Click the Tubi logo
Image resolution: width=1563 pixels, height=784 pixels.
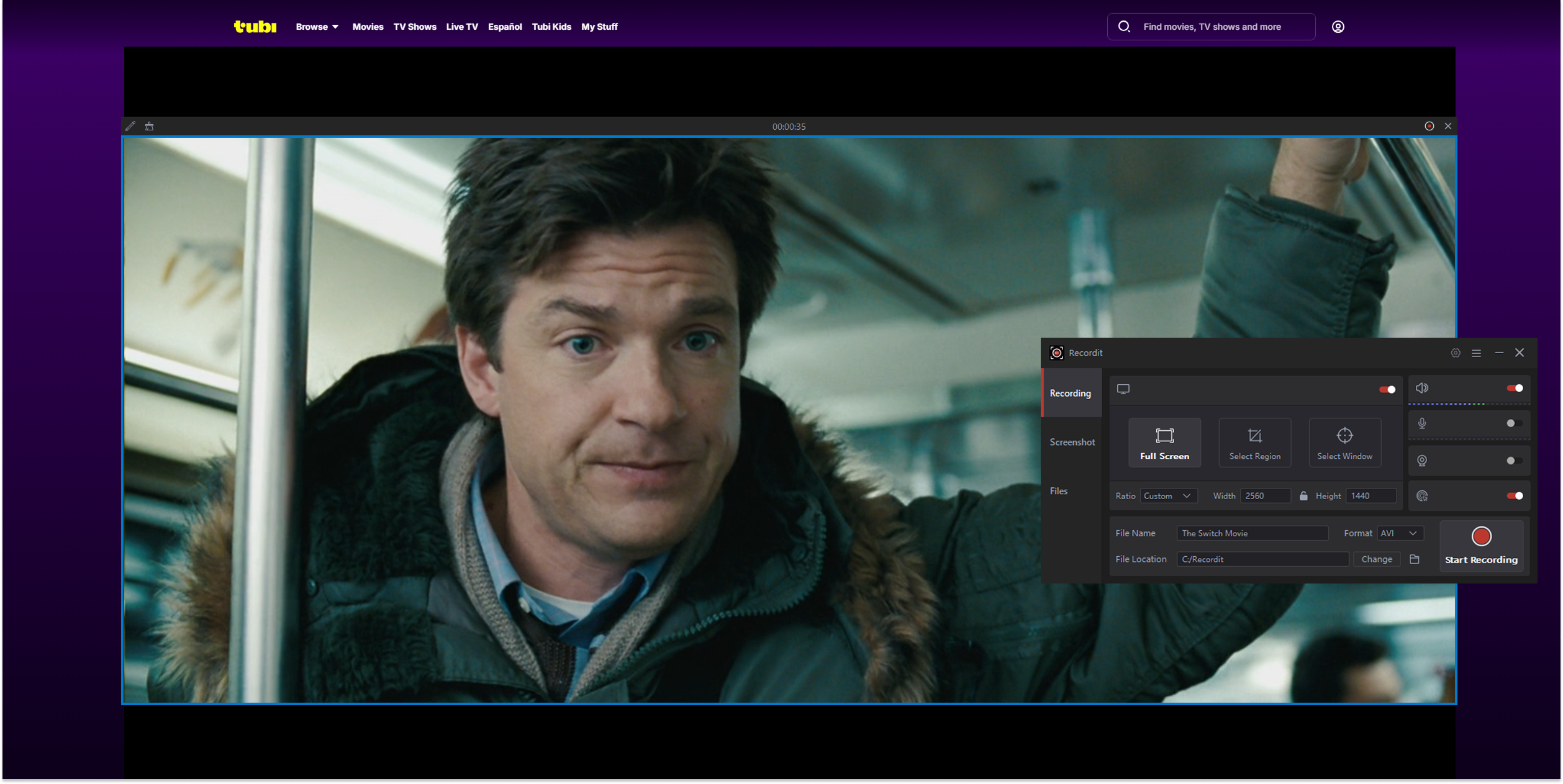click(x=255, y=27)
